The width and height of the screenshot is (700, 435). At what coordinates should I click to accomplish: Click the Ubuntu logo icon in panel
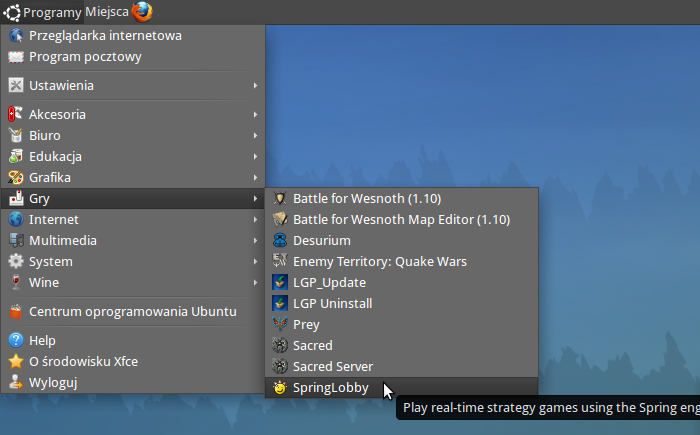[12, 12]
